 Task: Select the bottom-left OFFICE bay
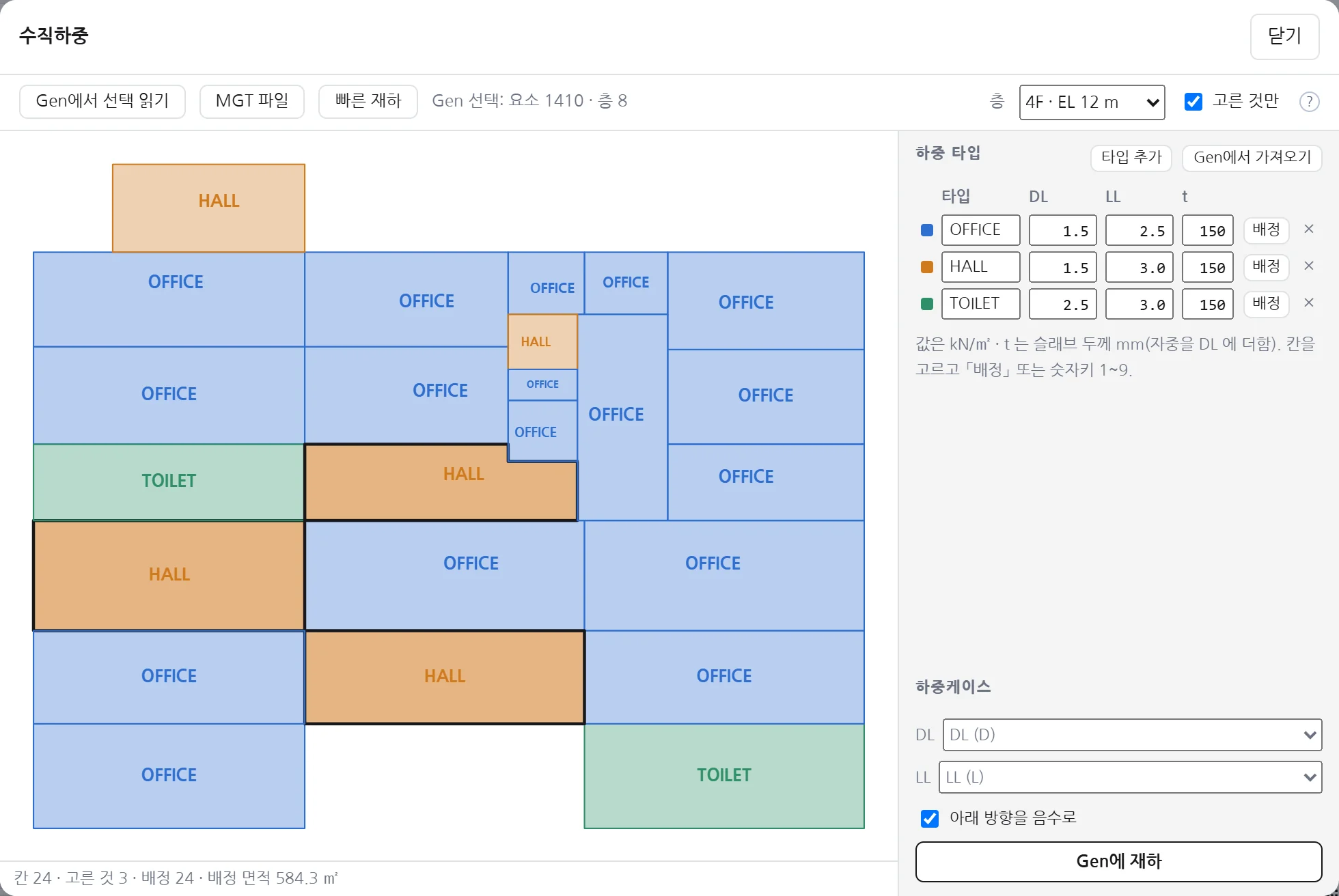[169, 776]
